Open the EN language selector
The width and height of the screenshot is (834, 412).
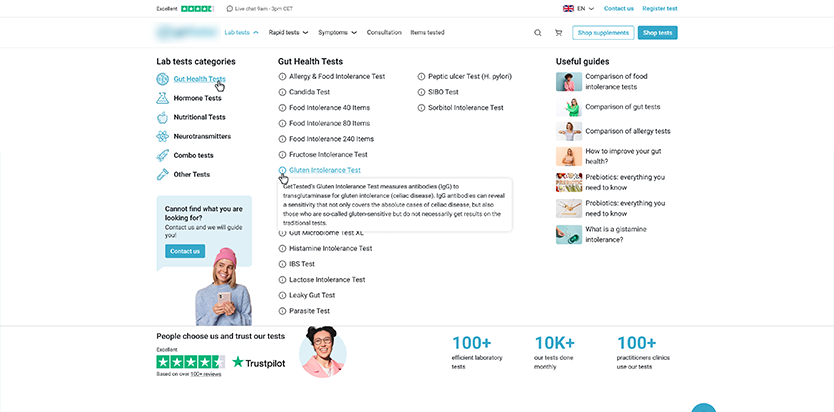tap(579, 8)
